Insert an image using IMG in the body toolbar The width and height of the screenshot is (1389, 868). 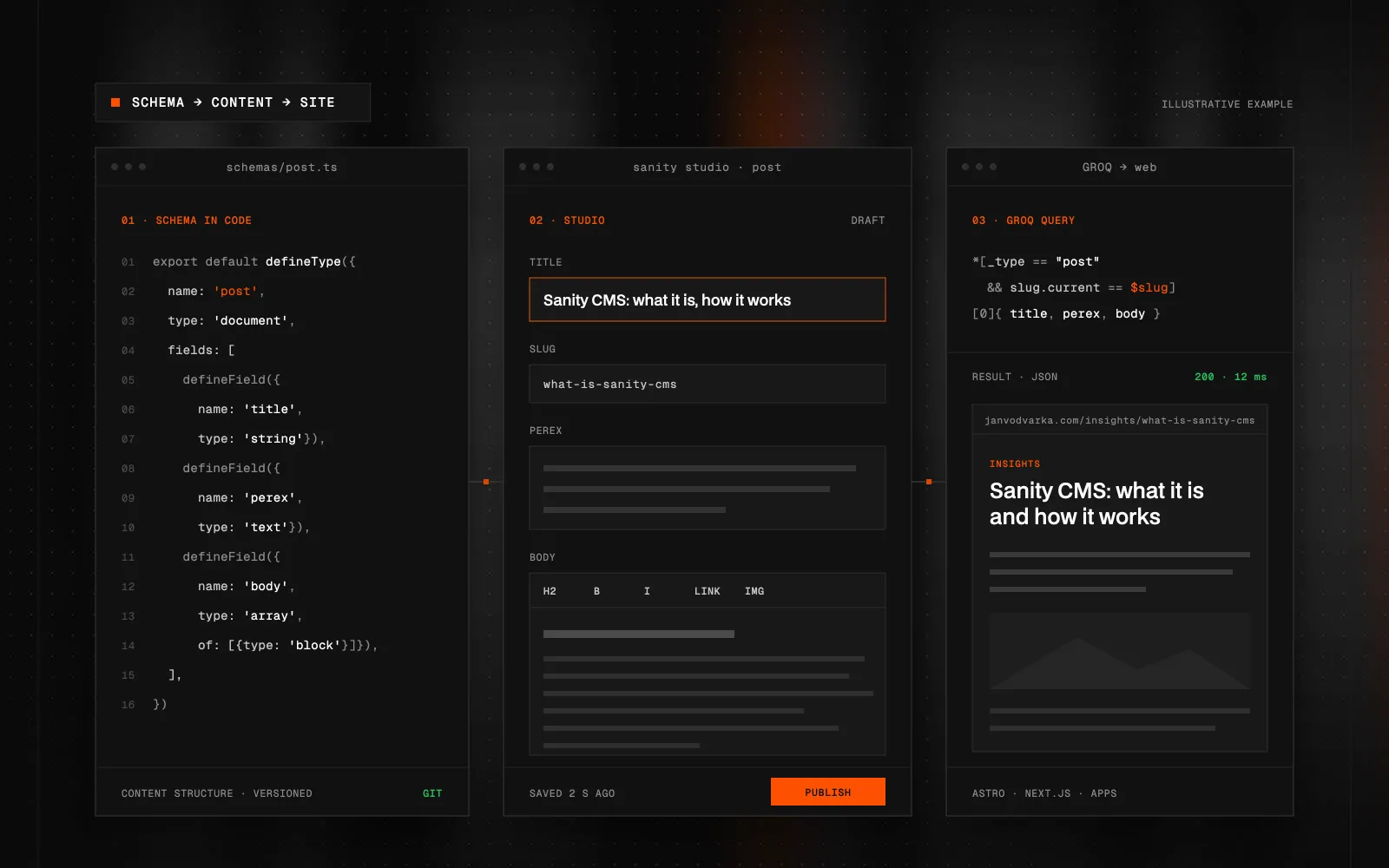(x=754, y=591)
